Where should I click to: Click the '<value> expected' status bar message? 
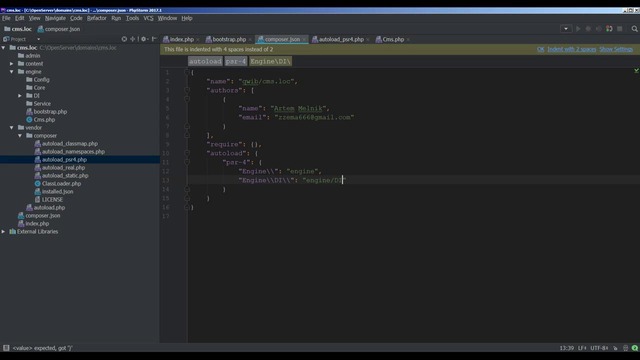[42, 348]
